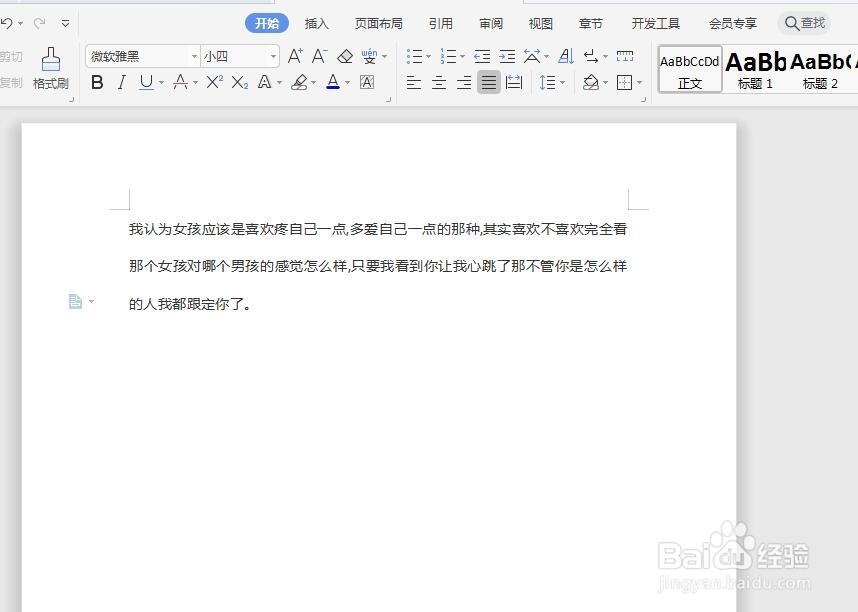Switch to the 插入 ribbon tab
This screenshot has width=858, height=612.
coord(316,22)
